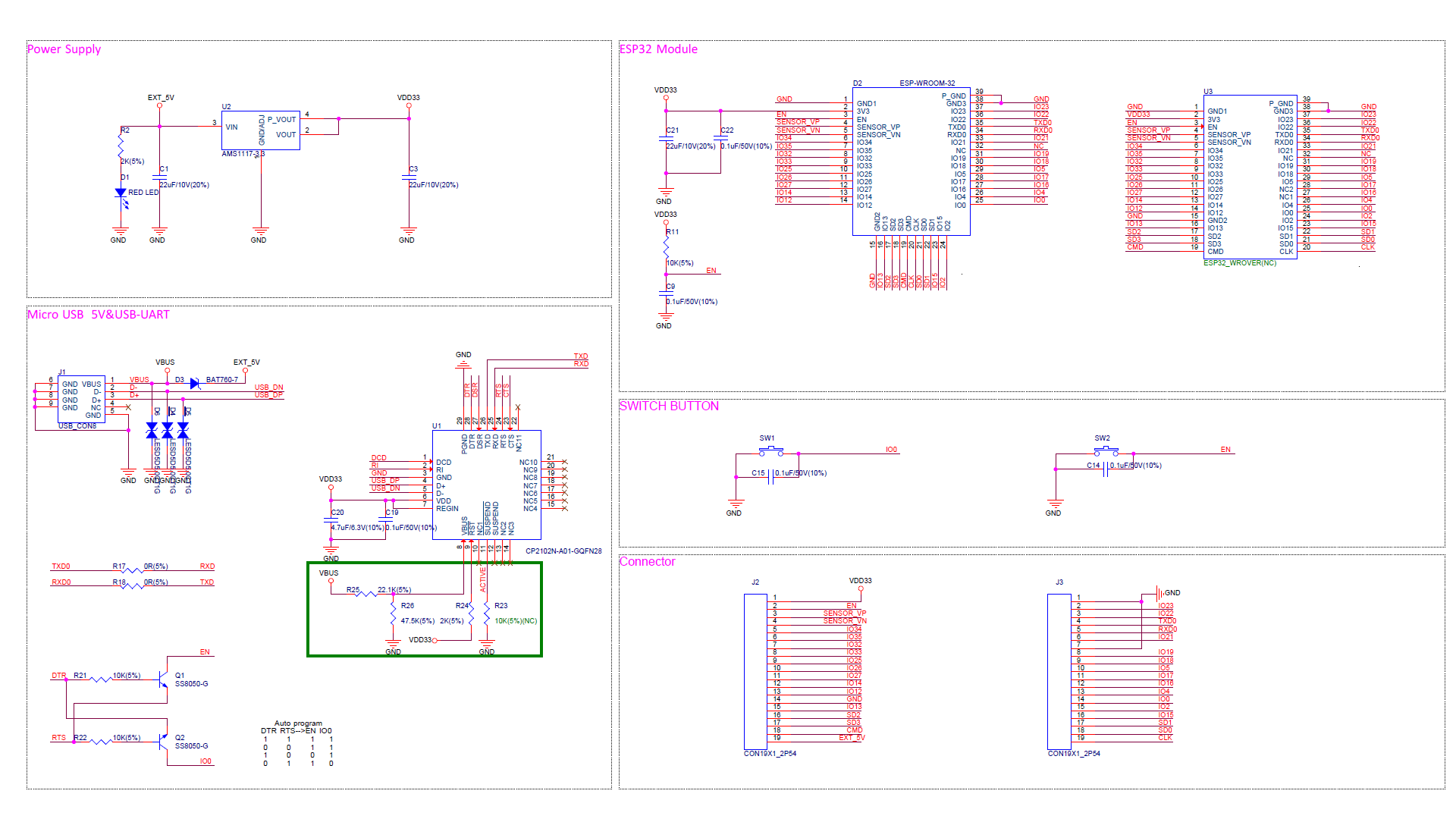Select resistor R22 designator
The image size is (1456, 819).
(x=80, y=738)
